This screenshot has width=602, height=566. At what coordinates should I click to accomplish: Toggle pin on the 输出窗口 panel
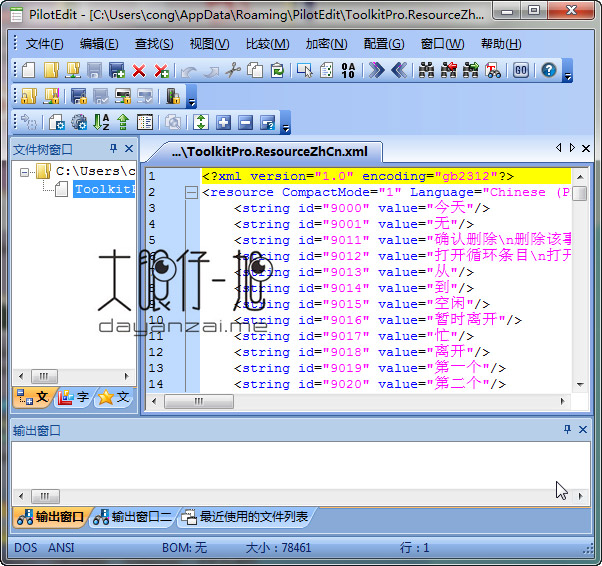pos(567,429)
